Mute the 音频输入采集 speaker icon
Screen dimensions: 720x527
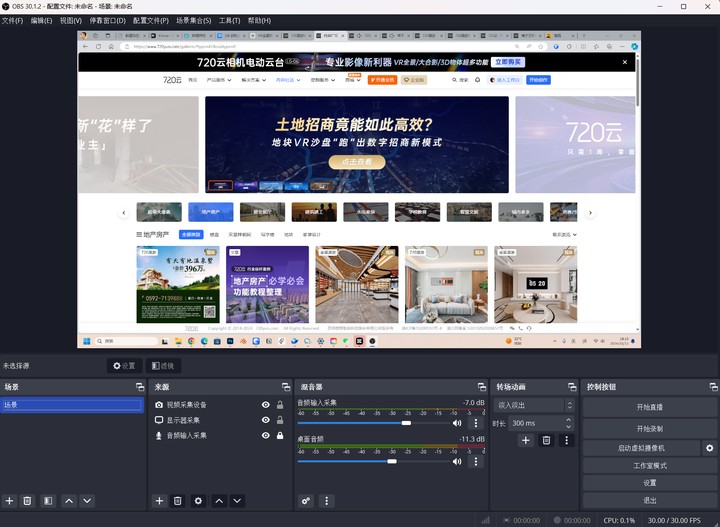[x=457, y=423]
